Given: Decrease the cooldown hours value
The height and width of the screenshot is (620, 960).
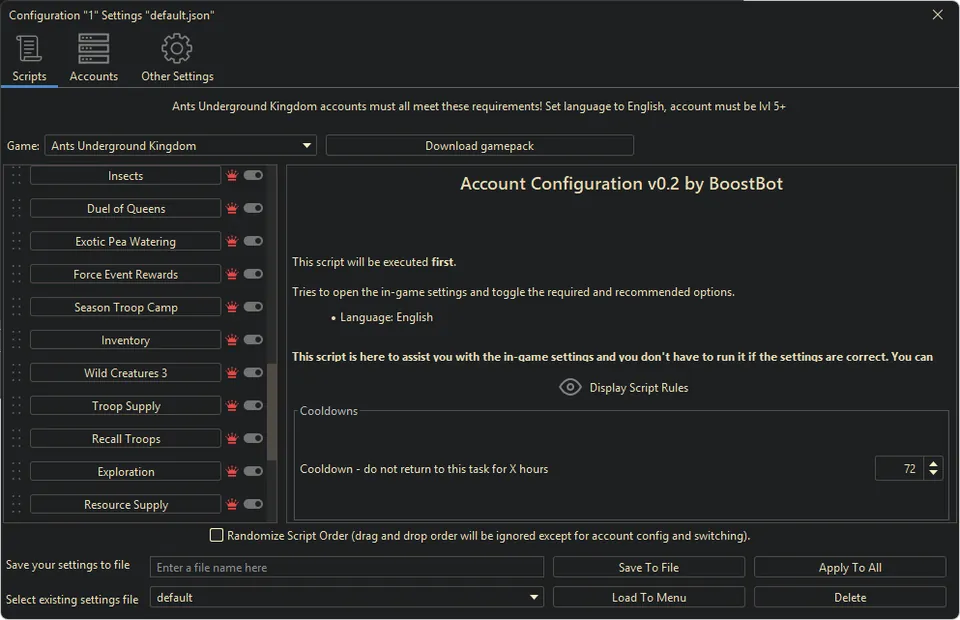Looking at the screenshot, I should click(933, 473).
